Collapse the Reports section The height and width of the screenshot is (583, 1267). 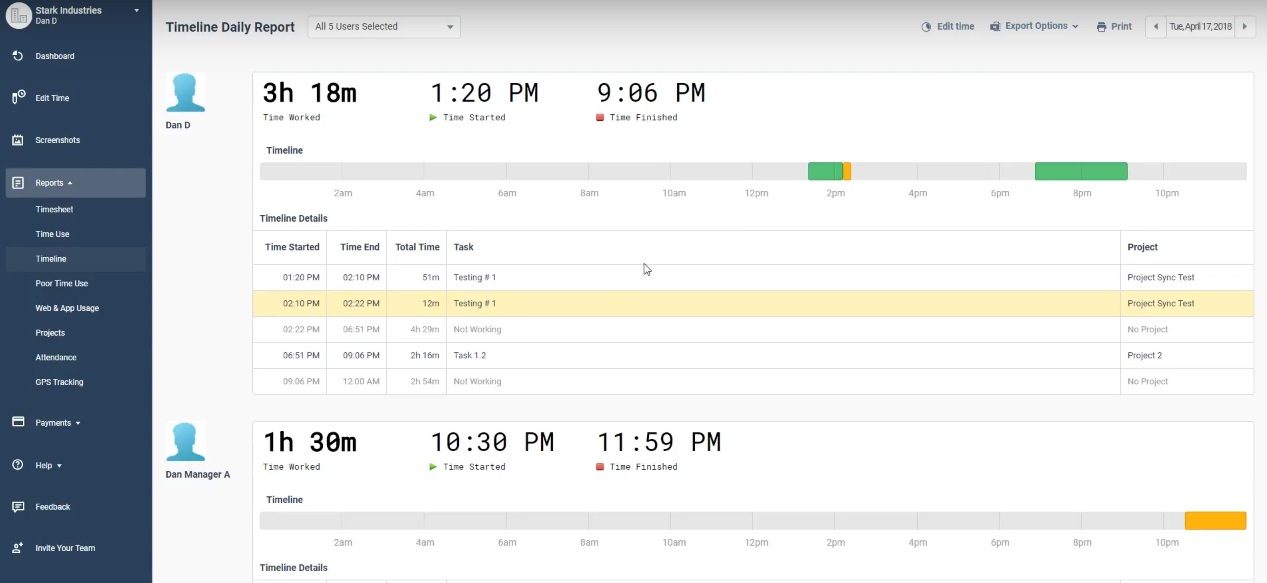pyautogui.click(x=70, y=182)
